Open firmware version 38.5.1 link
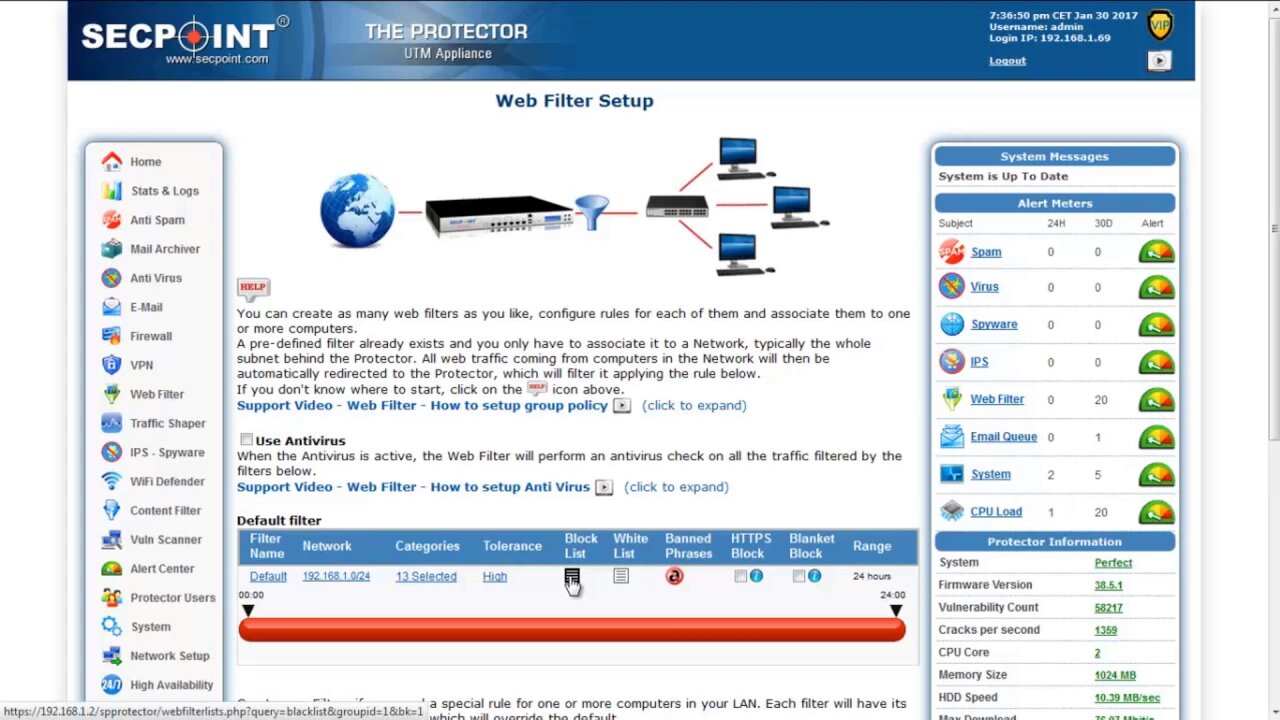This screenshot has height=720, width=1280. coord(1108,585)
